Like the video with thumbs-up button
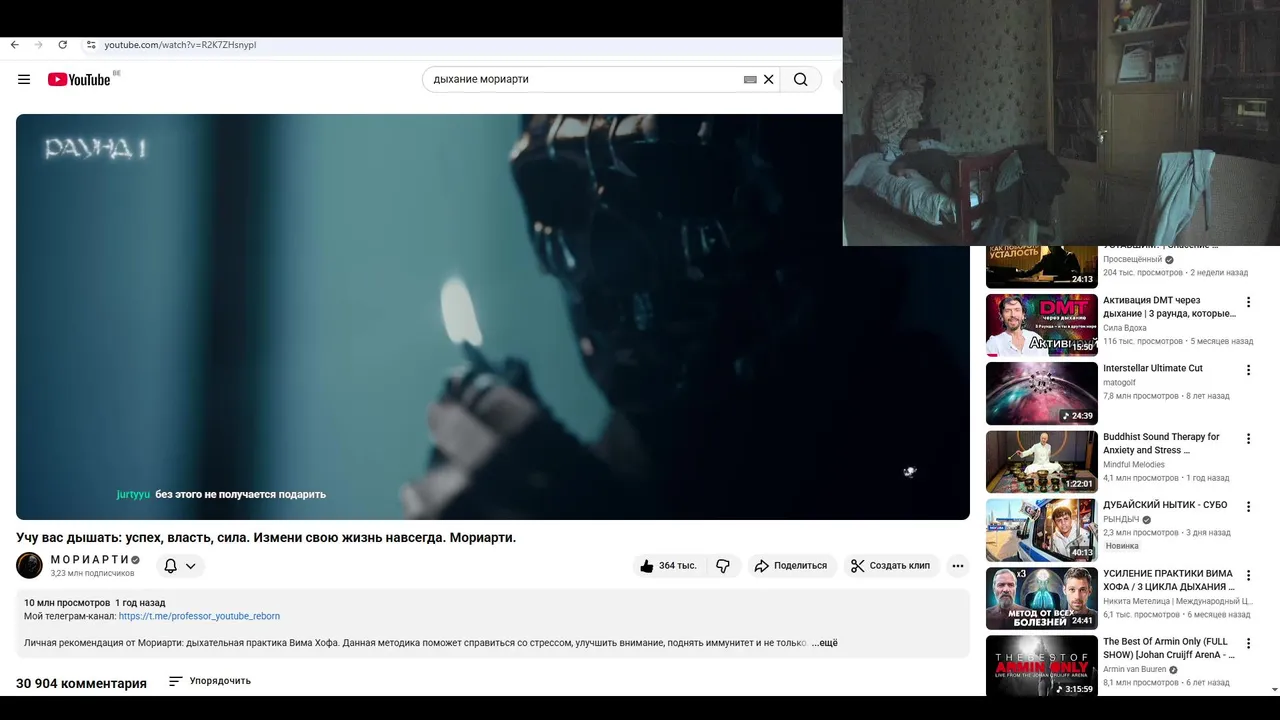Image resolution: width=1280 pixels, height=720 pixels. pyautogui.click(x=668, y=566)
